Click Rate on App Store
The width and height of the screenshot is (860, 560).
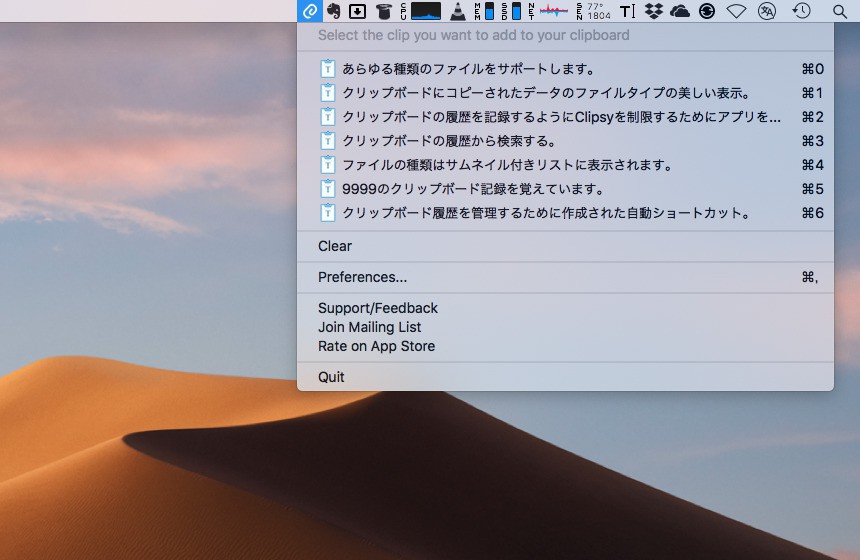point(376,346)
